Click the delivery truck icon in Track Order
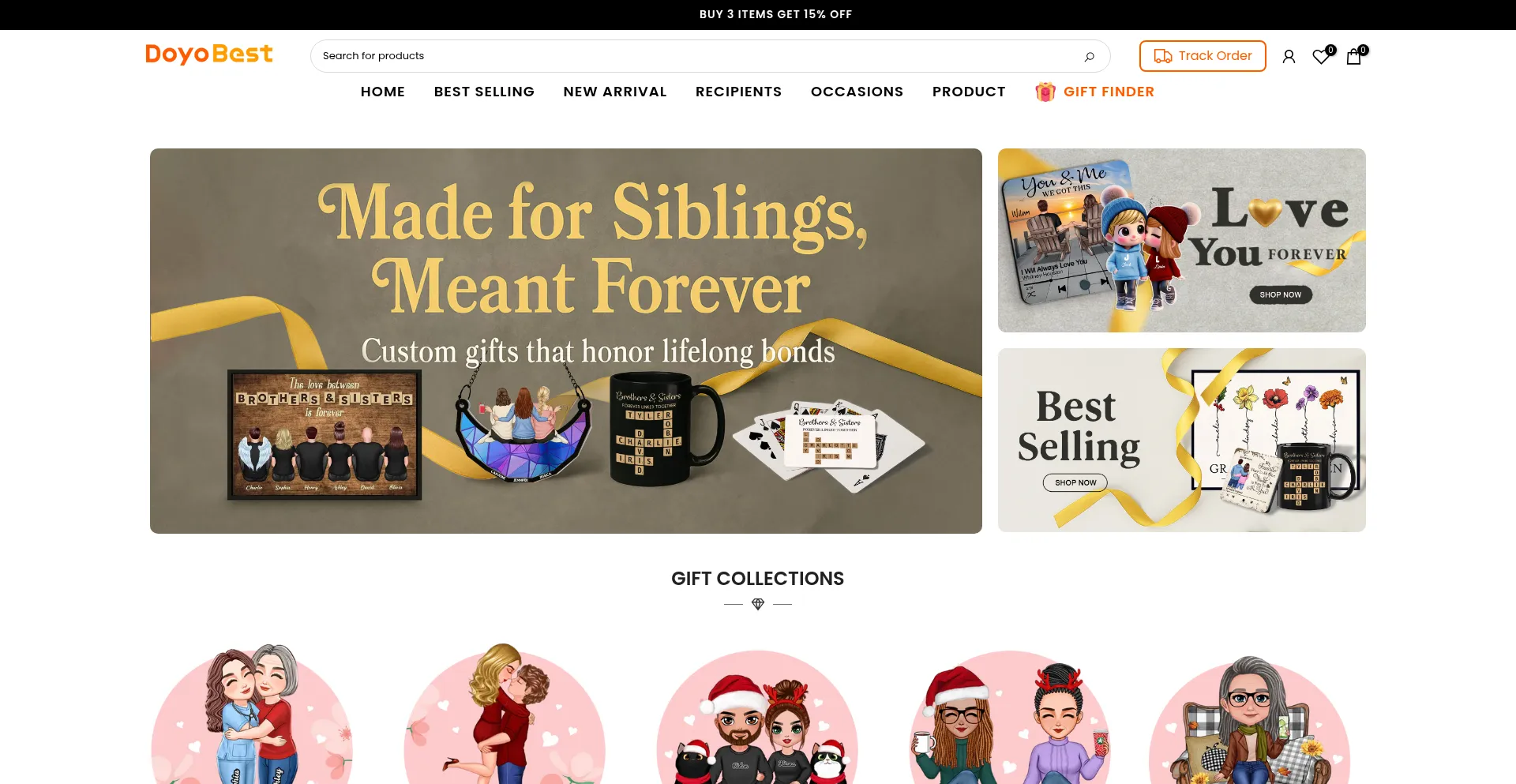Image resolution: width=1516 pixels, height=784 pixels. coord(1162,56)
